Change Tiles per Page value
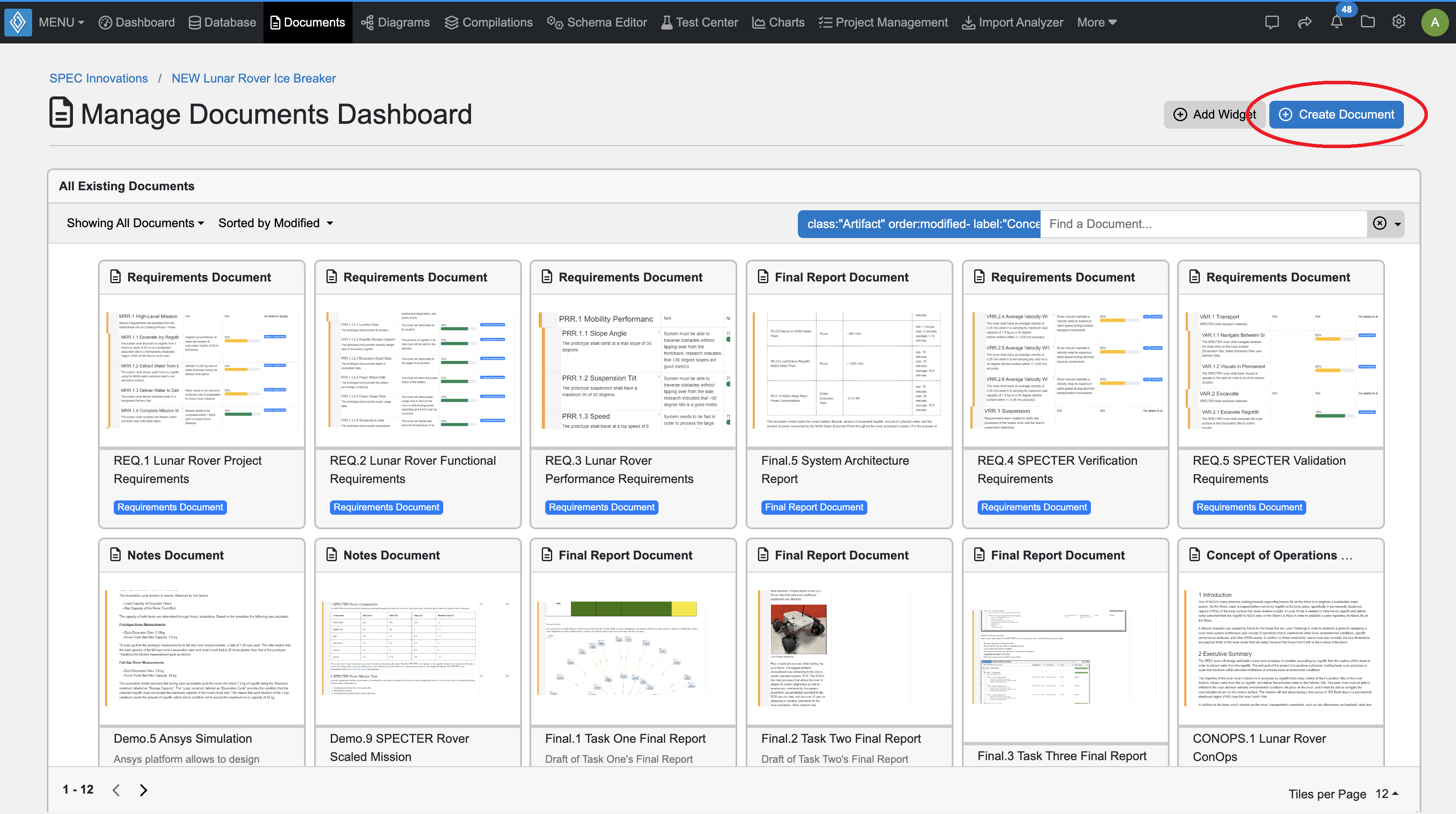Viewport: 1456px width, 814px height. [1387, 794]
